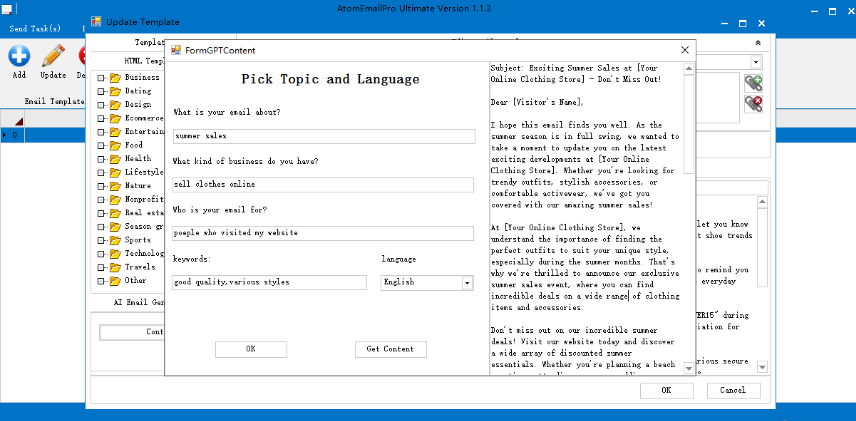Viewport: 856px width, 421px height.
Task: Click OK in the Update Template window
Action: (x=667, y=390)
